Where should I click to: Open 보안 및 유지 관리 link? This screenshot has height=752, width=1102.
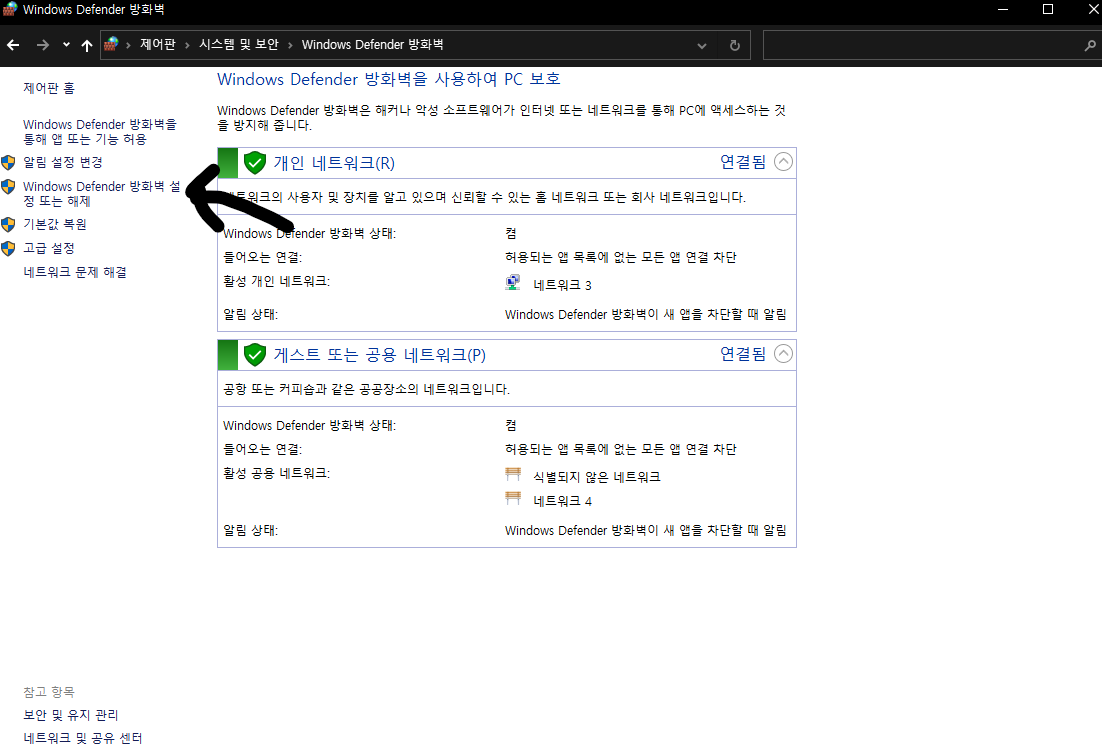[x=70, y=715]
